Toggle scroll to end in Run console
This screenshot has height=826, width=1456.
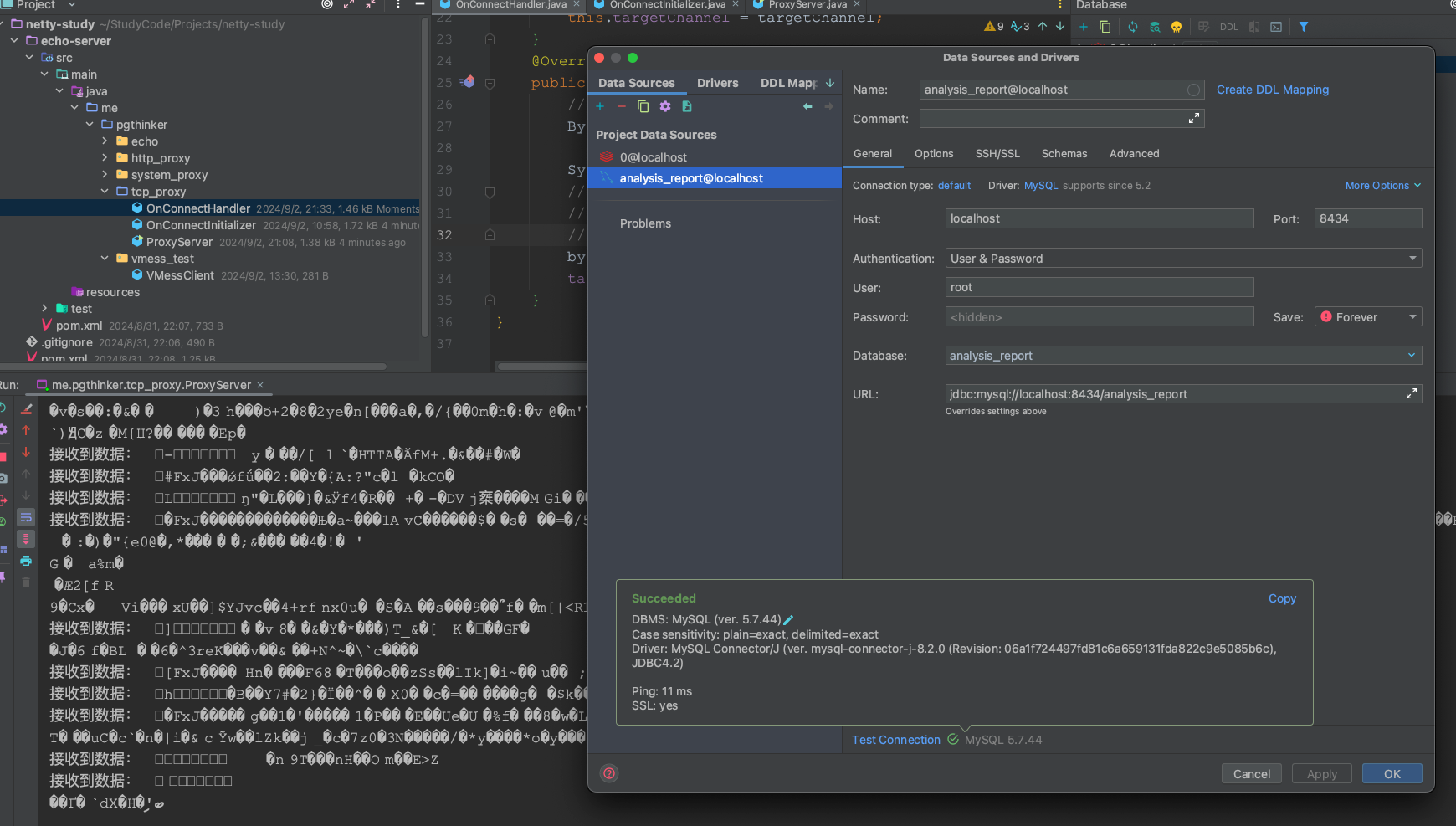click(x=26, y=539)
